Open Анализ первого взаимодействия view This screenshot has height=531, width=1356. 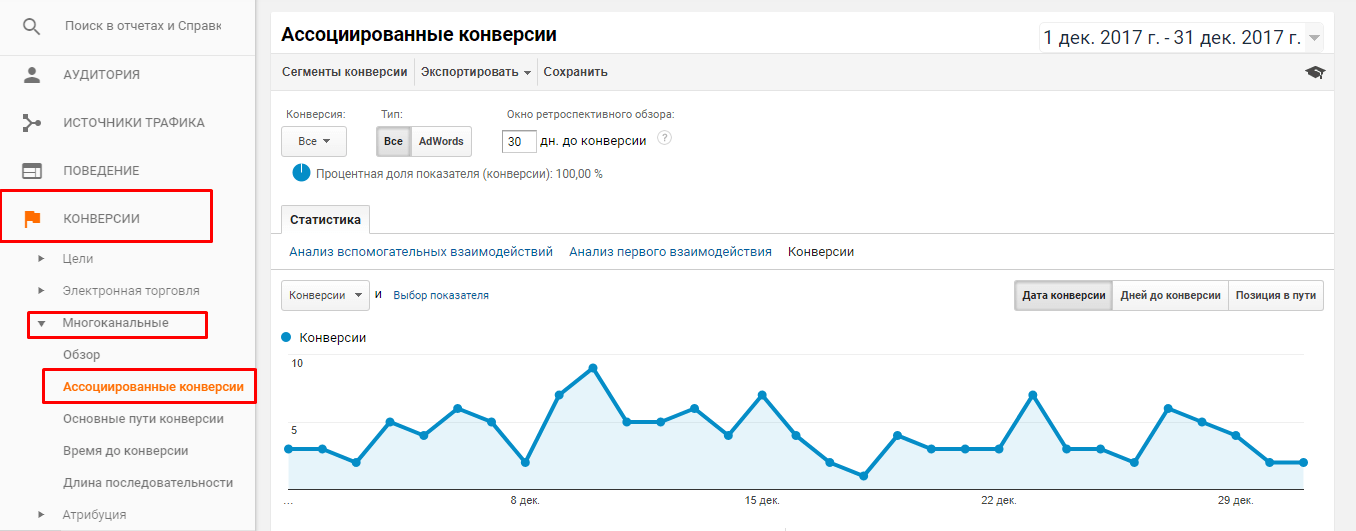pyautogui.click(x=670, y=252)
